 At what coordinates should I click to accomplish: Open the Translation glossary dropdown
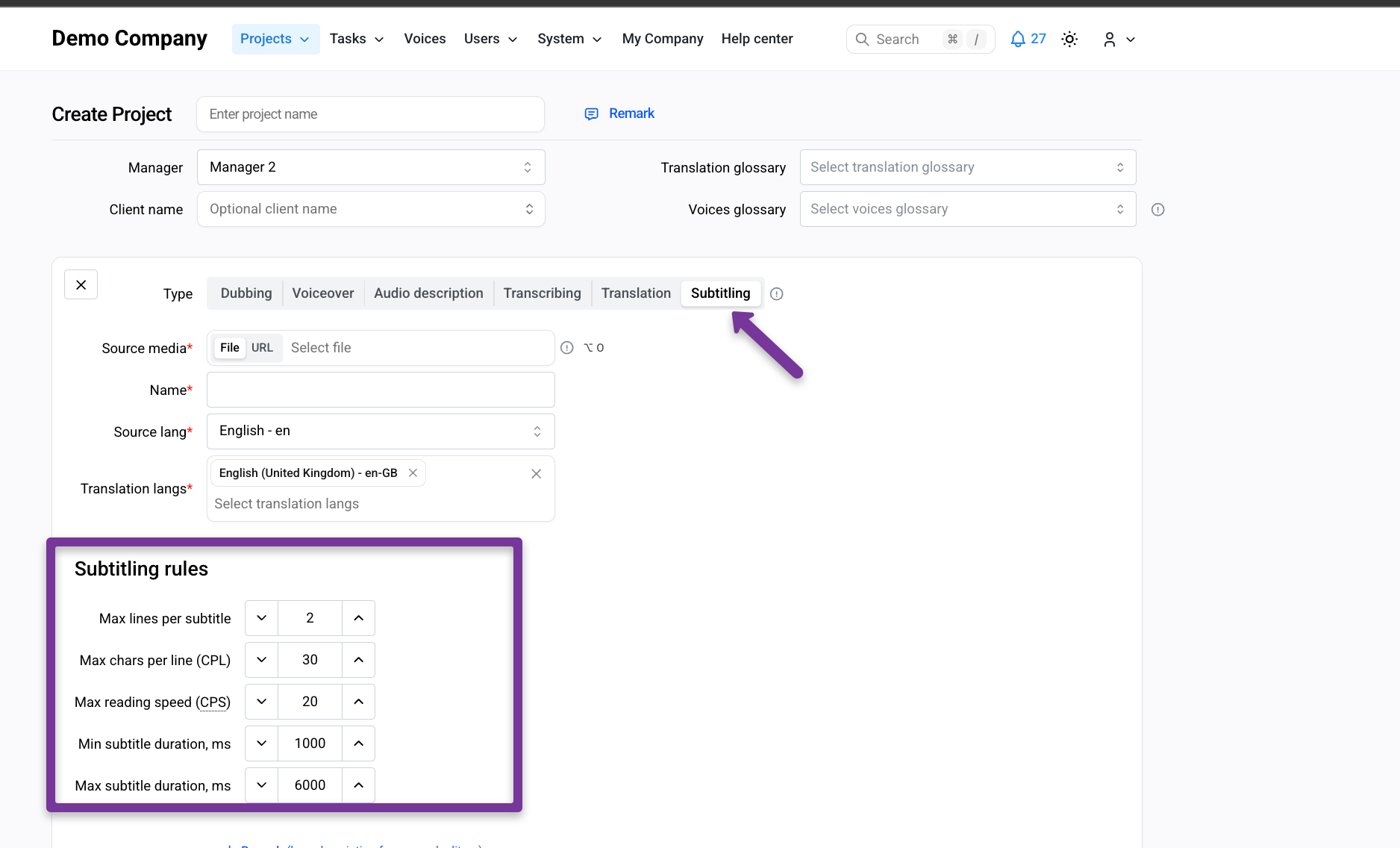pyautogui.click(x=968, y=167)
